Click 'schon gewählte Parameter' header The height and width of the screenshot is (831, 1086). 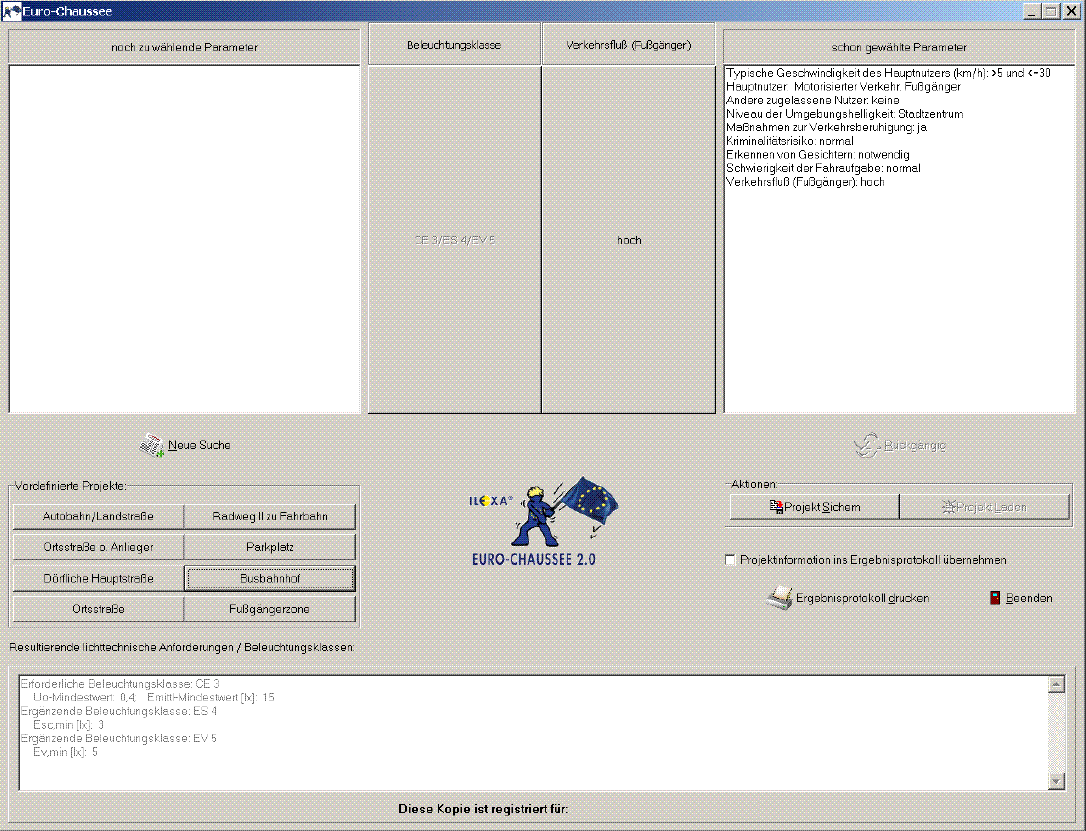click(x=899, y=47)
